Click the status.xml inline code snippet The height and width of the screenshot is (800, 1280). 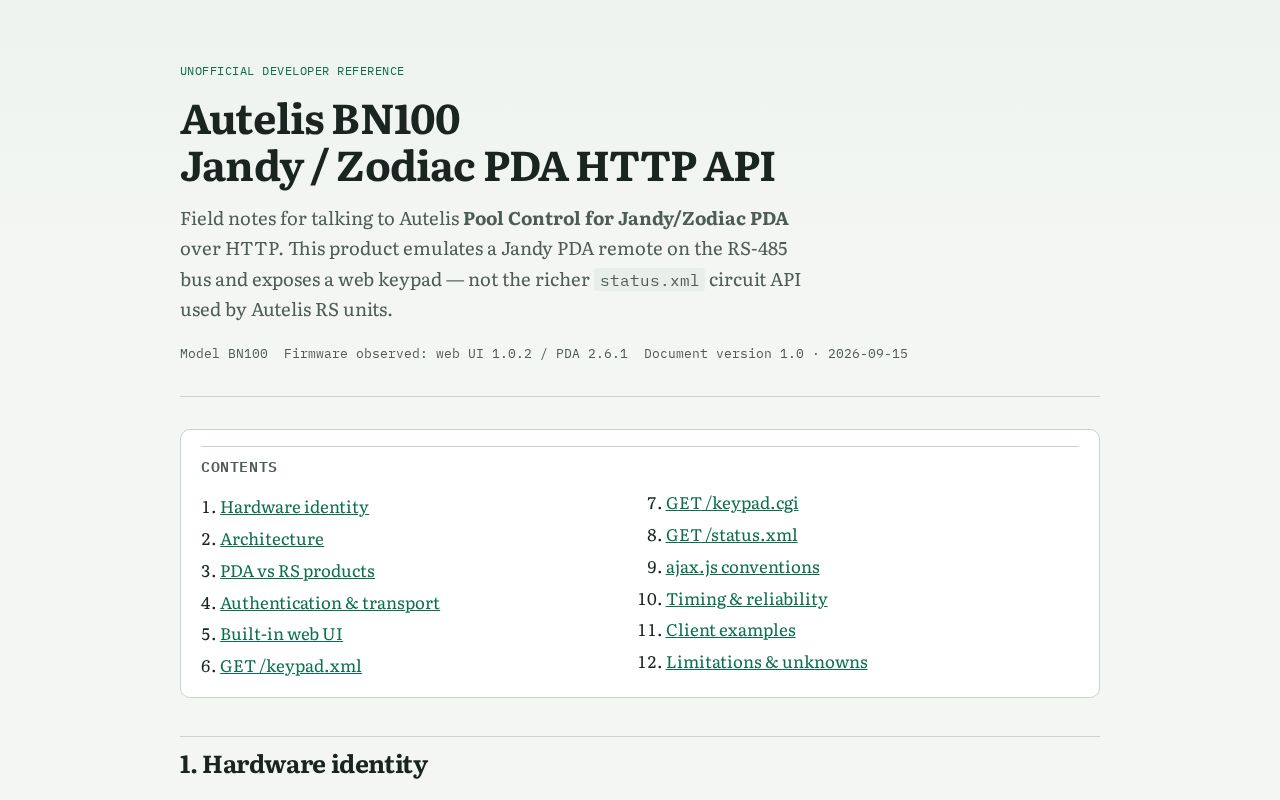tap(649, 280)
